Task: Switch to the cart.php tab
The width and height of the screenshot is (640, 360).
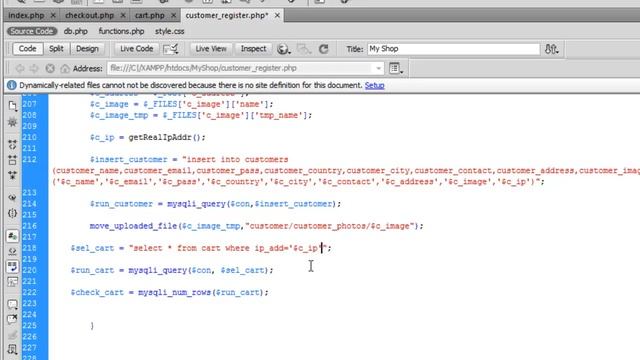Action: 149,16
